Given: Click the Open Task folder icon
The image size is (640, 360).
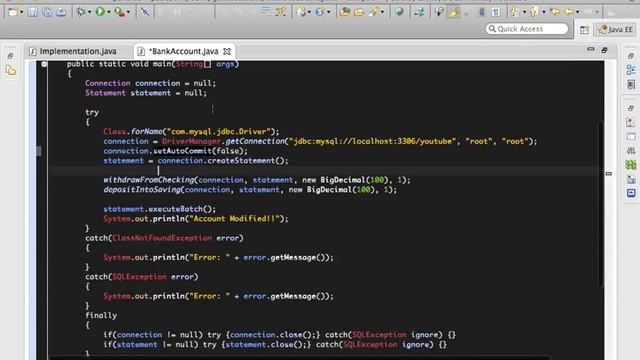Looking at the screenshot, I should [x=359, y=12].
